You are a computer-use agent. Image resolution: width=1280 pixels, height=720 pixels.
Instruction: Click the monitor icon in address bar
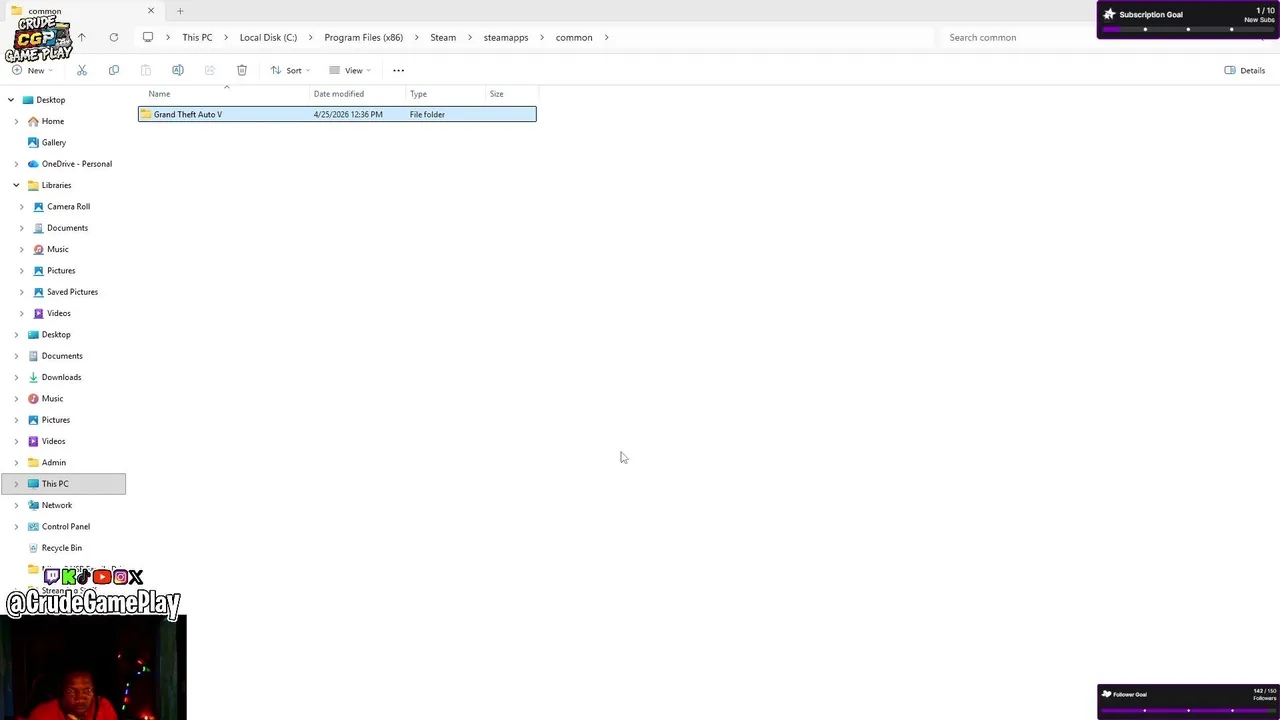click(x=148, y=37)
